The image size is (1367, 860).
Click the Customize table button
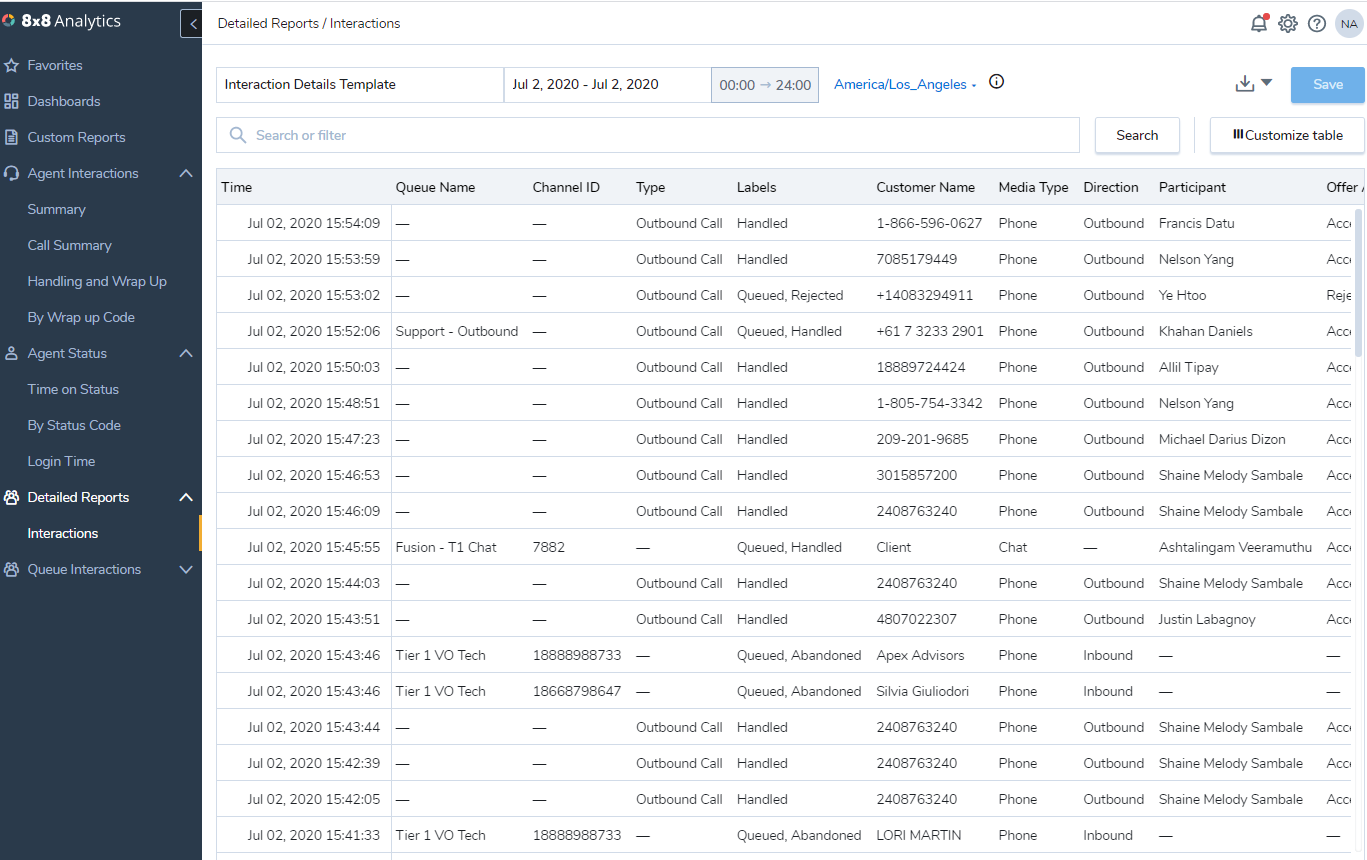1287,135
